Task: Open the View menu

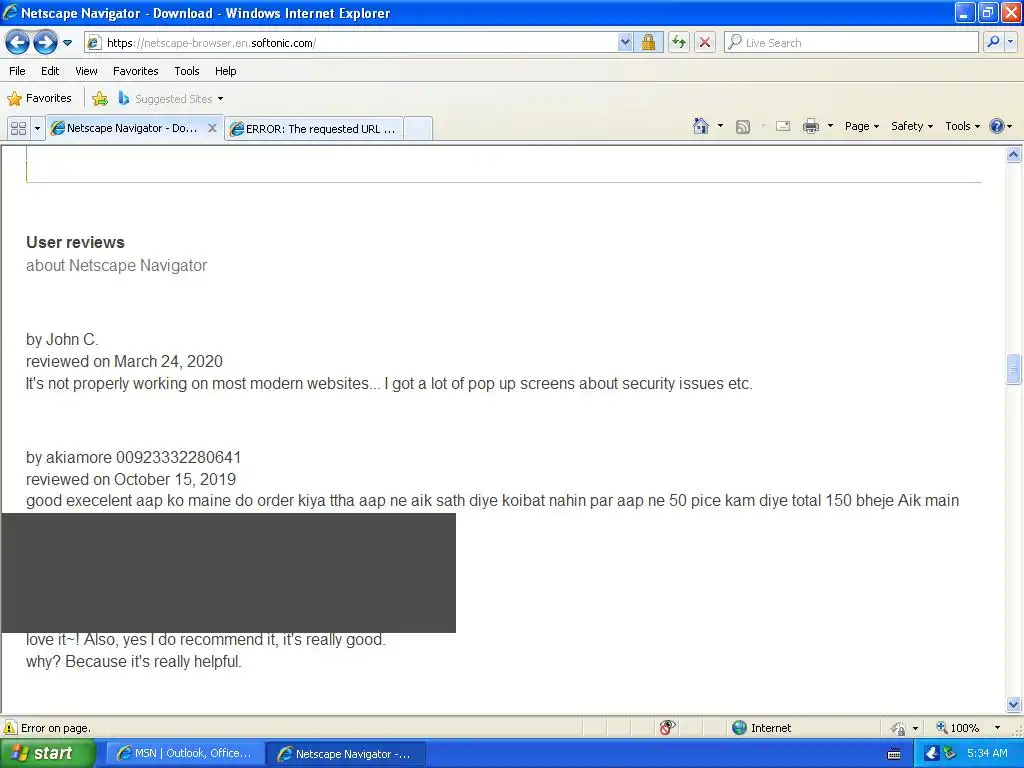Action: [86, 71]
